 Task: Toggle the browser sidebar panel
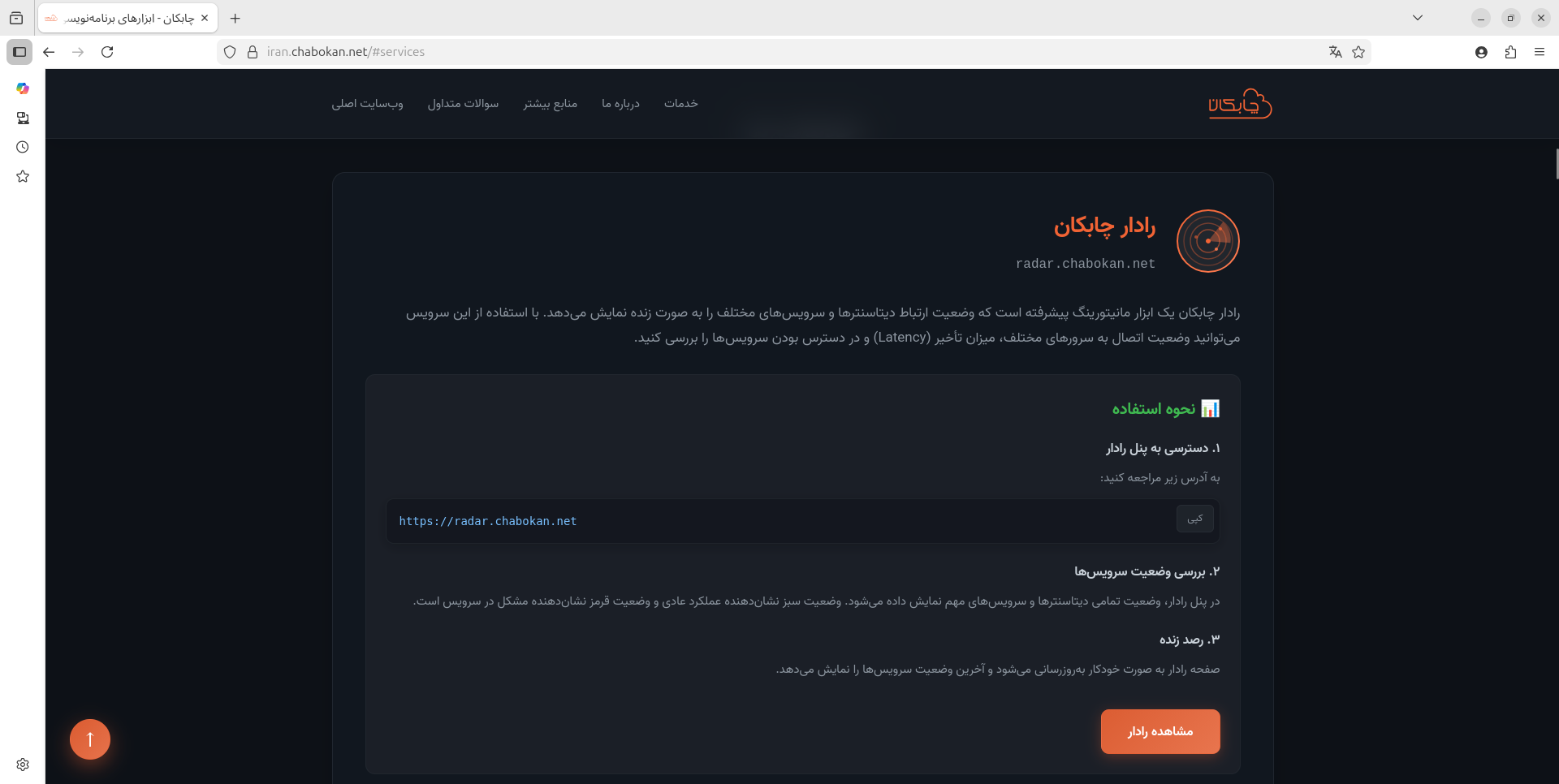tap(19, 52)
